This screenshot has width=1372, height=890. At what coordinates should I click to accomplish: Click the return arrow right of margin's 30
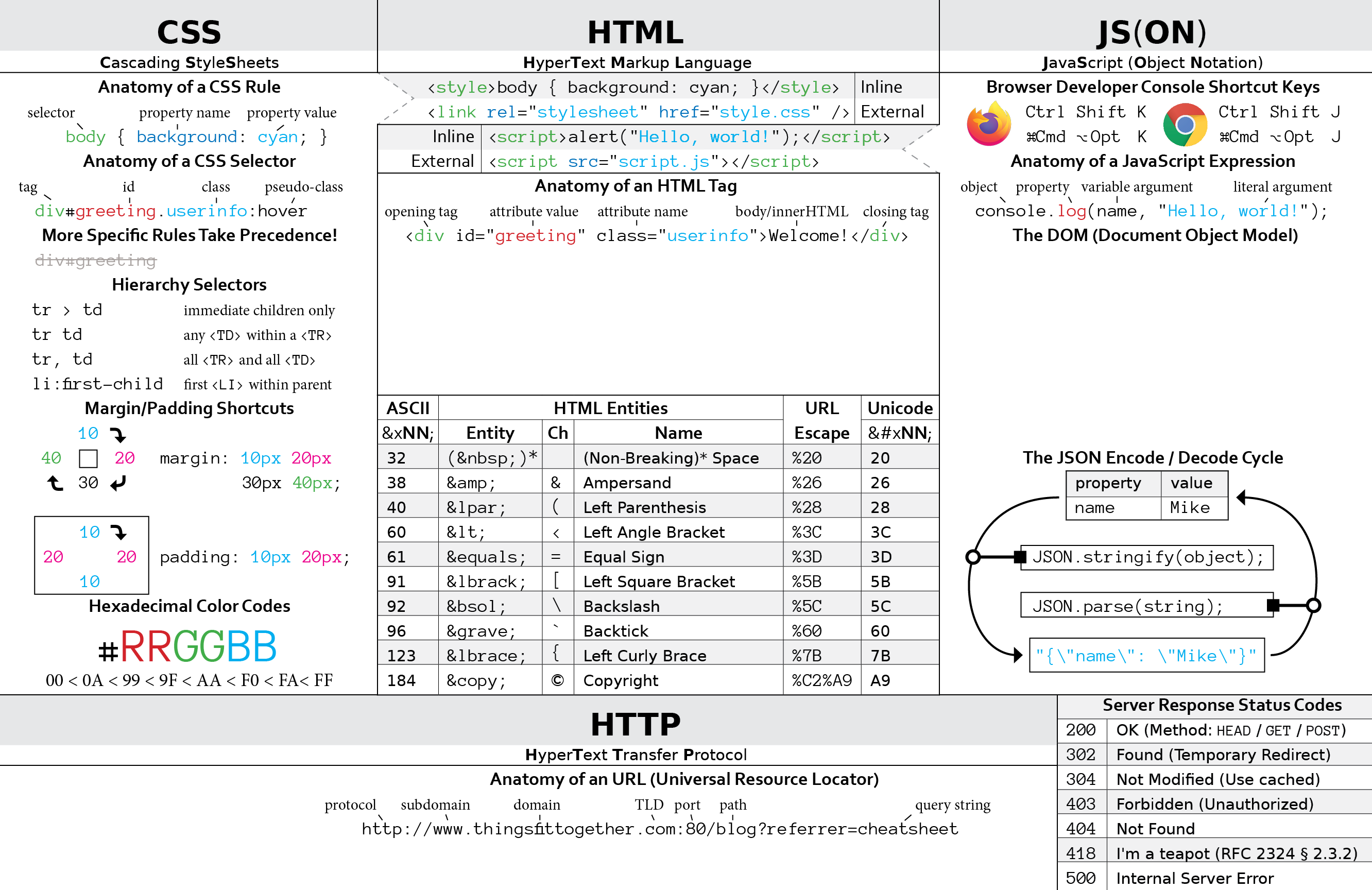[x=118, y=483]
